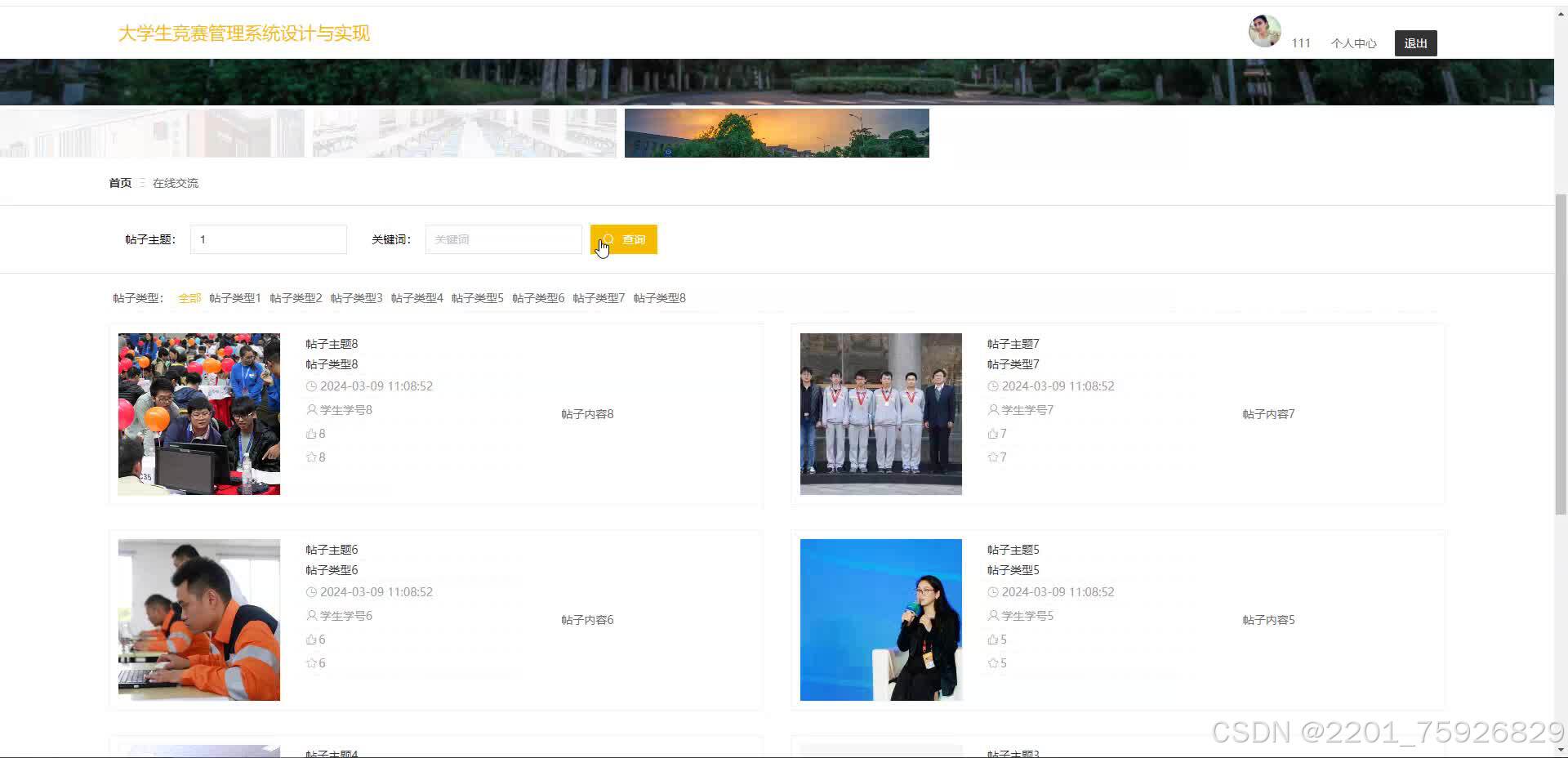The width and height of the screenshot is (1568, 758).
Task: Click the user avatar in the header
Action: [x=1263, y=32]
